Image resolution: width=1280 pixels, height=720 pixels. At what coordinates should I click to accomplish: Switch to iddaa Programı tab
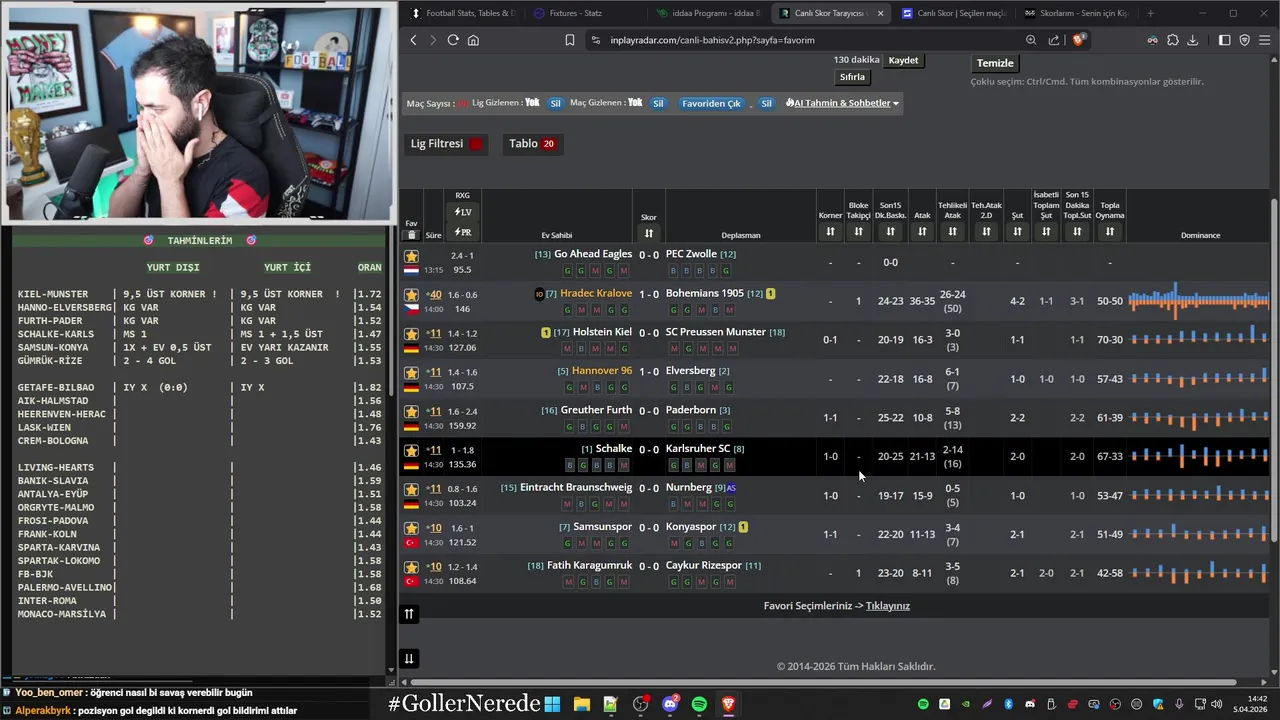coord(708,13)
